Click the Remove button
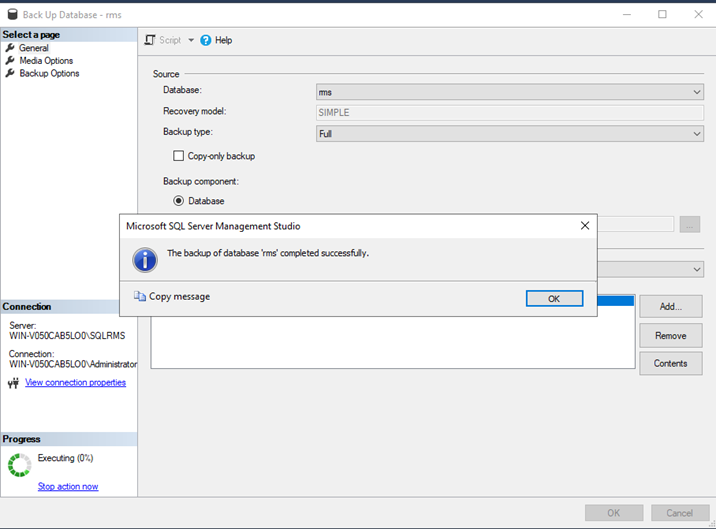This screenshot has width=716, height=529. (x=671, y=336)
